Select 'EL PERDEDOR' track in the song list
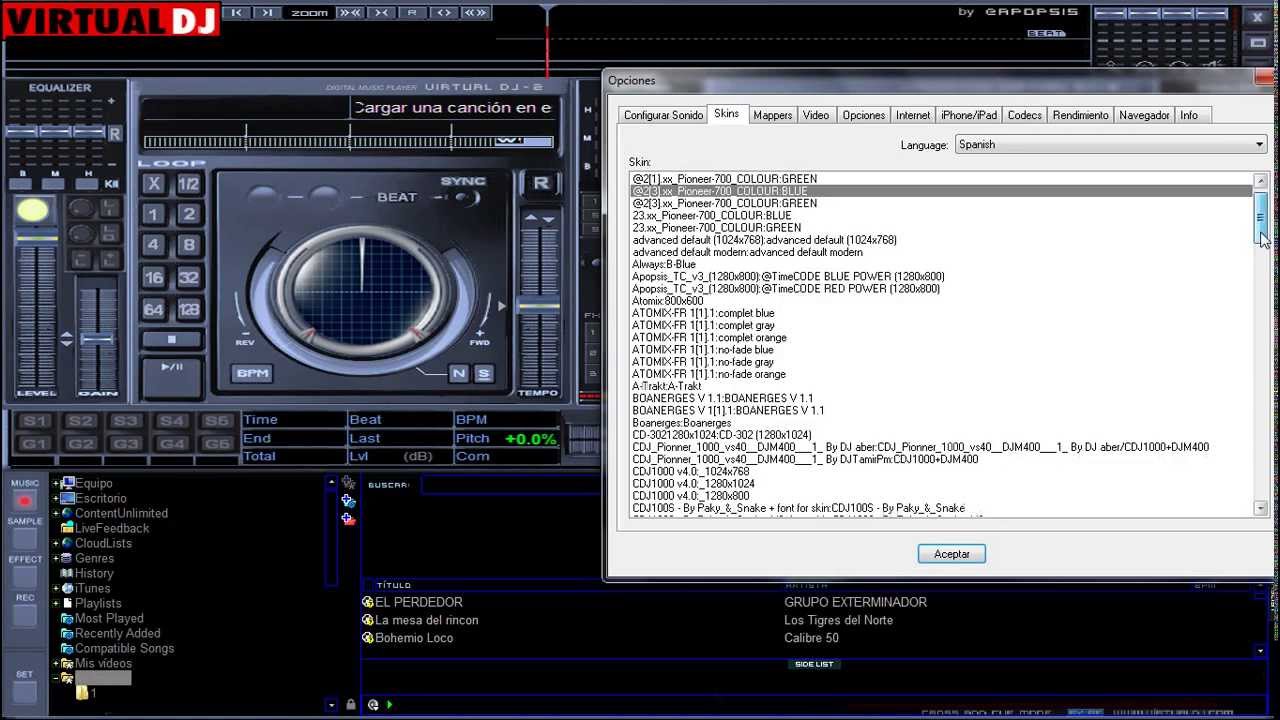 click(419, 602)
